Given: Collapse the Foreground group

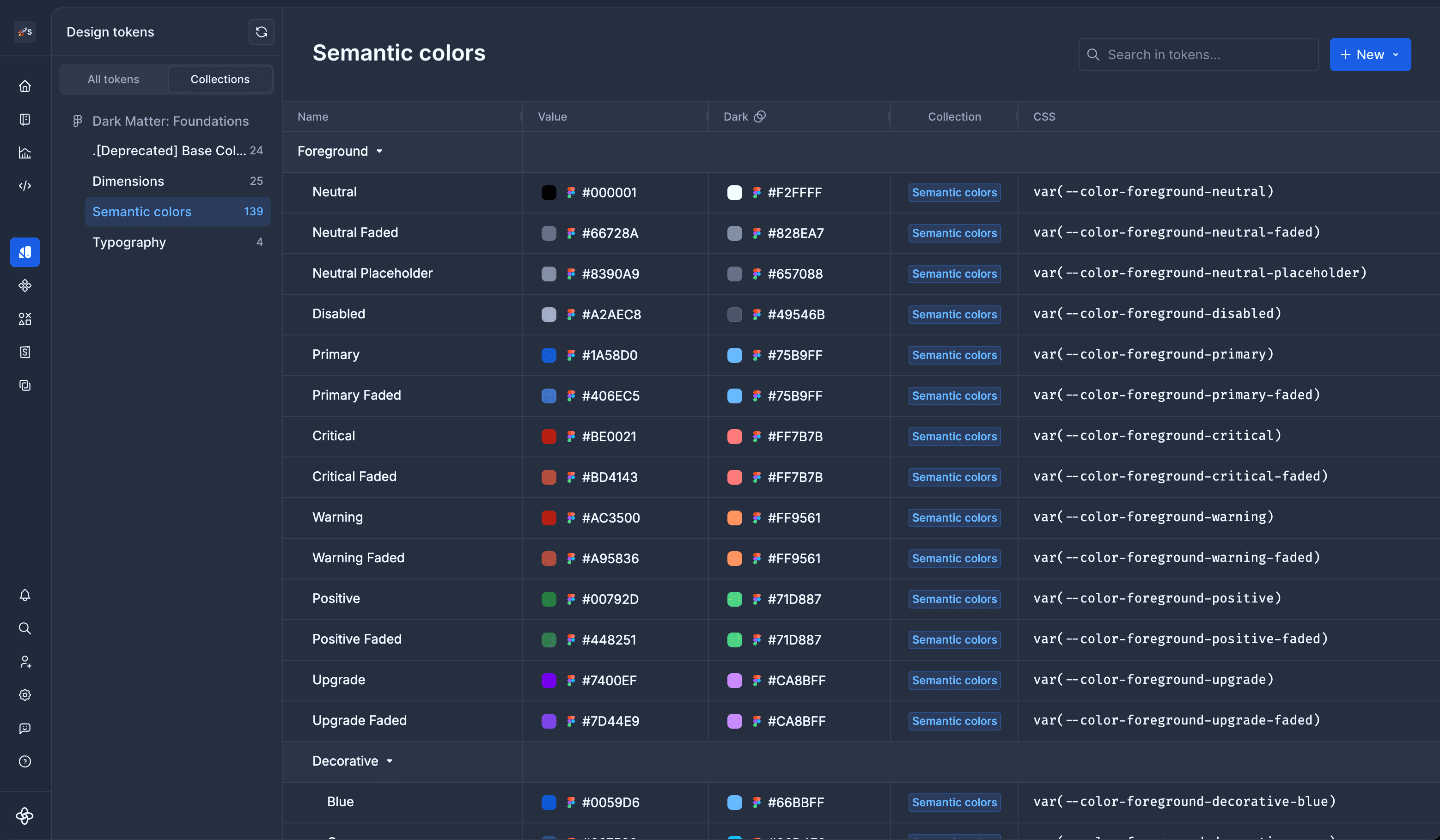Looking at the screenshot, I should click(x=379, y=152).
